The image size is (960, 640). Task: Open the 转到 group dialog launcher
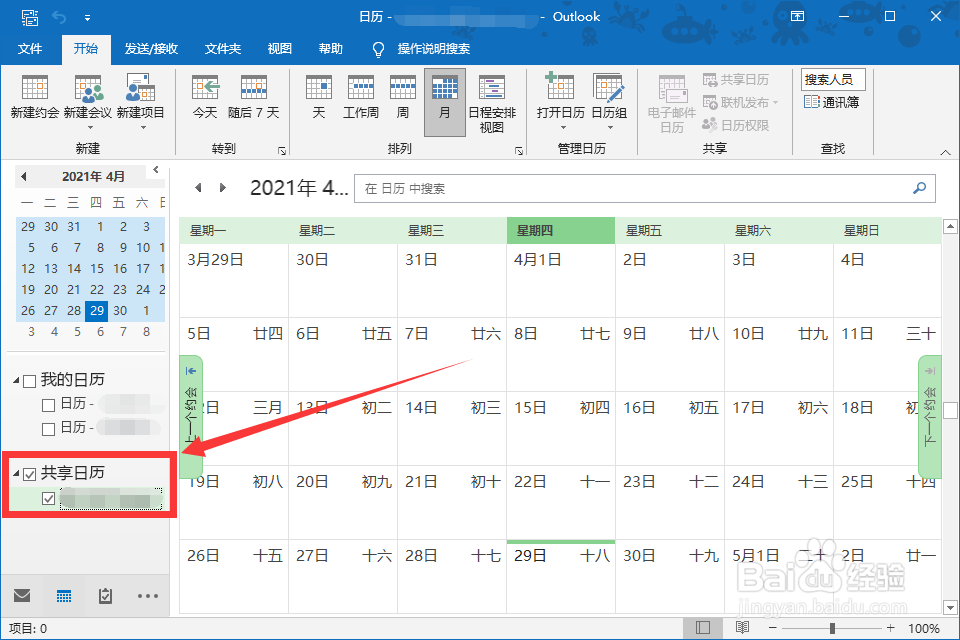(282, 150)
